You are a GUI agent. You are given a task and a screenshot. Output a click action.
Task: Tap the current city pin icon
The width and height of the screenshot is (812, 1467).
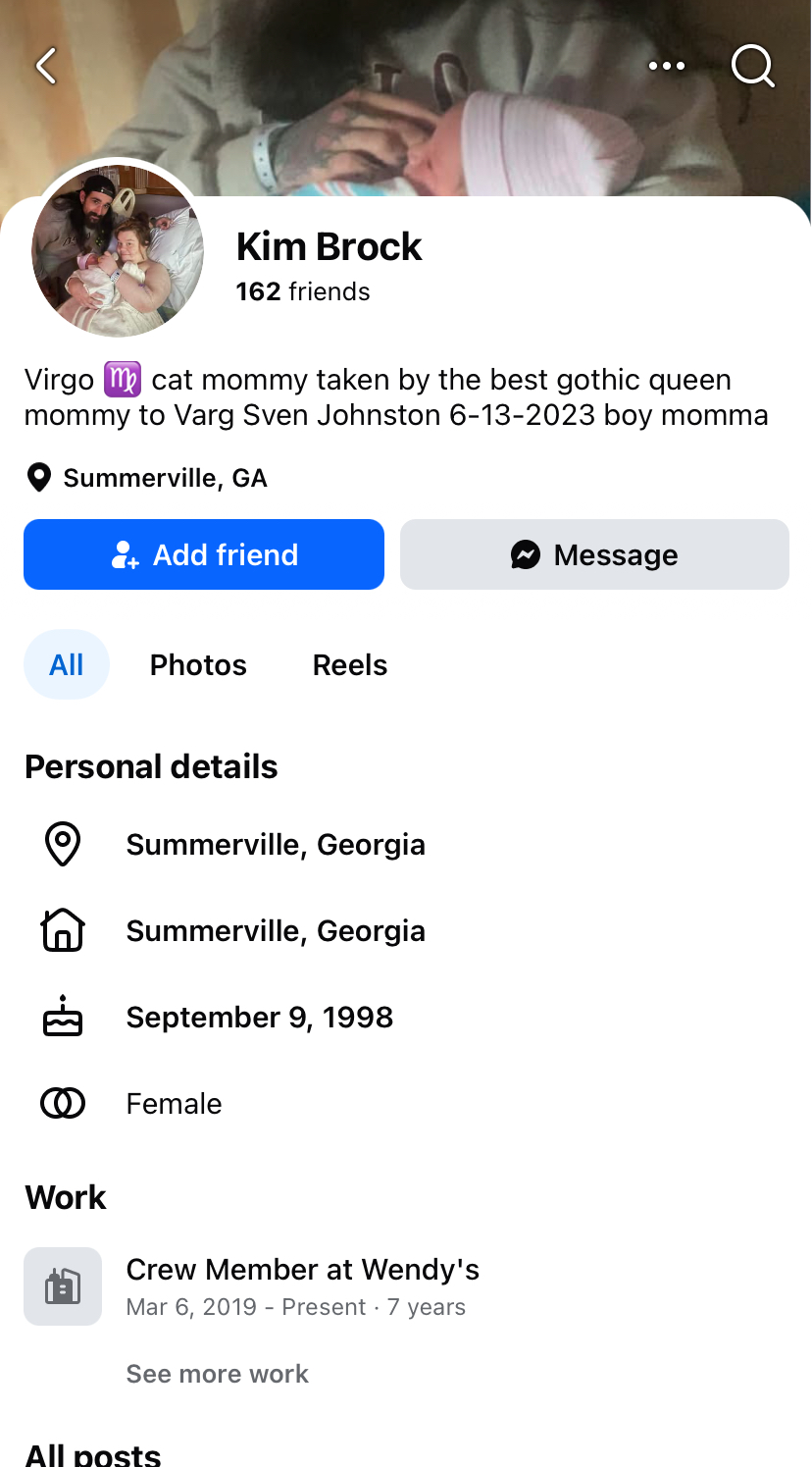point(63,844)
